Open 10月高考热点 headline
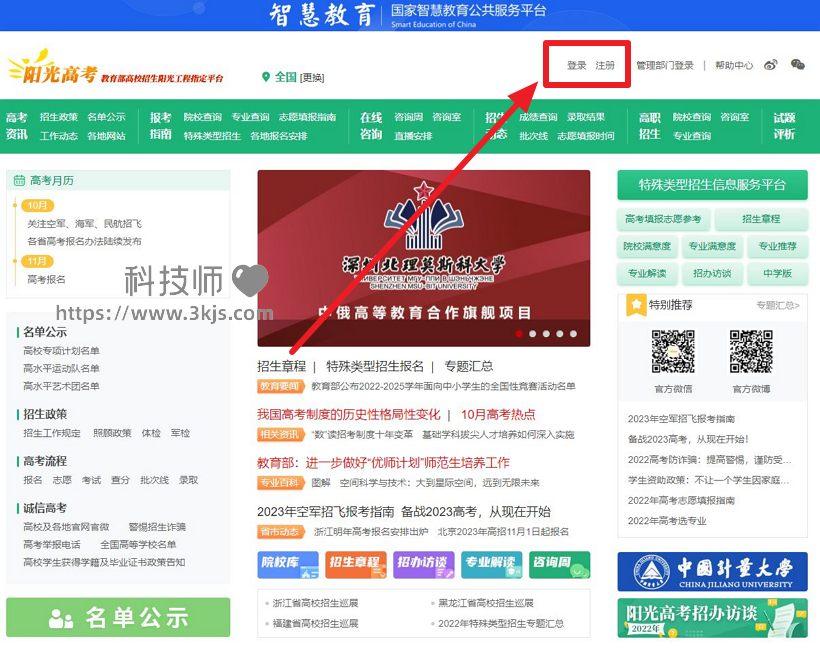 coord(498,415)
